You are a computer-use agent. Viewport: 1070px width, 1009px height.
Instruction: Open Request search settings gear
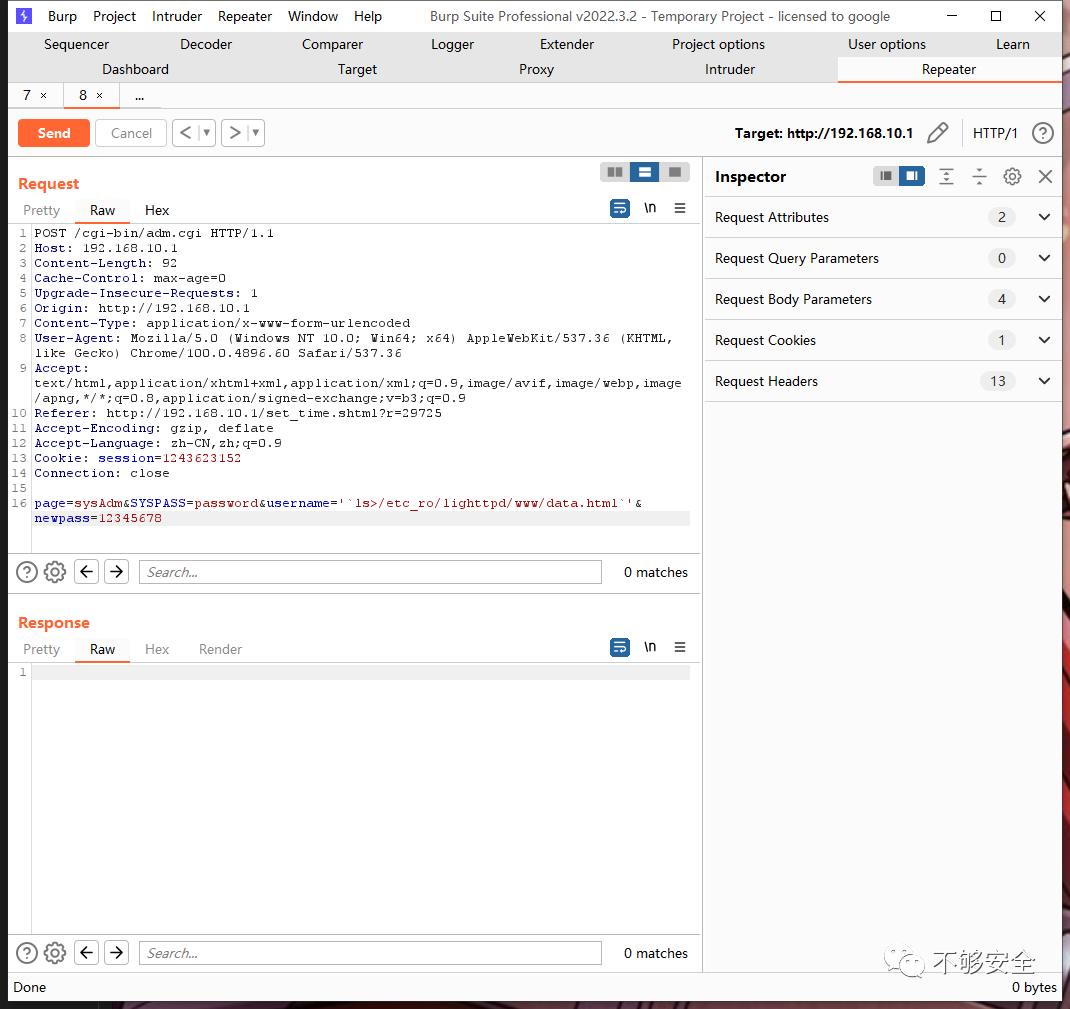coord(55,572)
